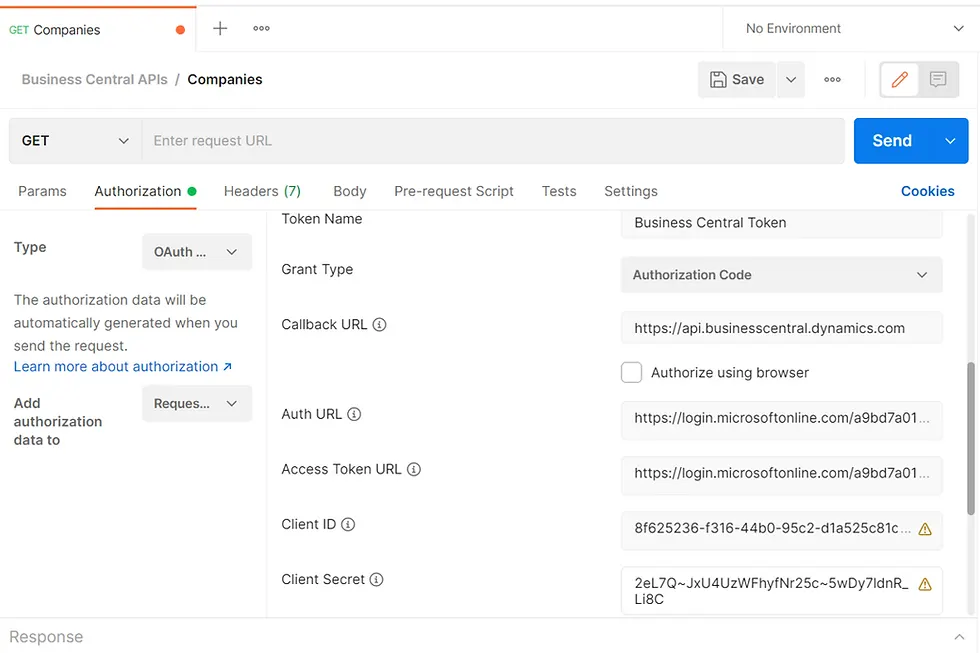Open the GET method dropdown
Viewport: 980px width, 653px height.
tap(75, 141)
